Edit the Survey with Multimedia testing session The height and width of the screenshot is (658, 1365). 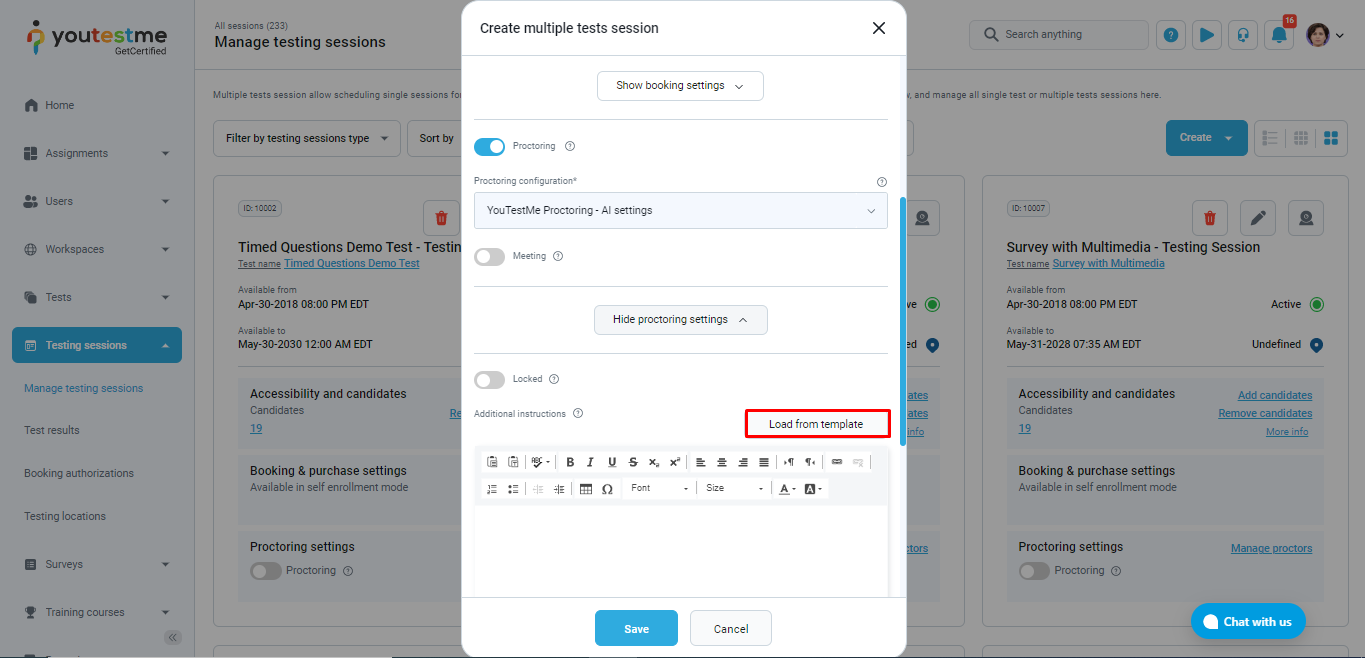pos(1258,218)
